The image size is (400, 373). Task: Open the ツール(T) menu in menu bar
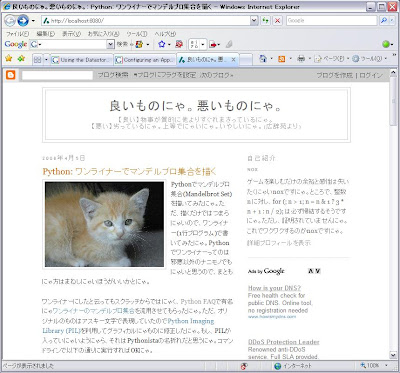(137, 34)
